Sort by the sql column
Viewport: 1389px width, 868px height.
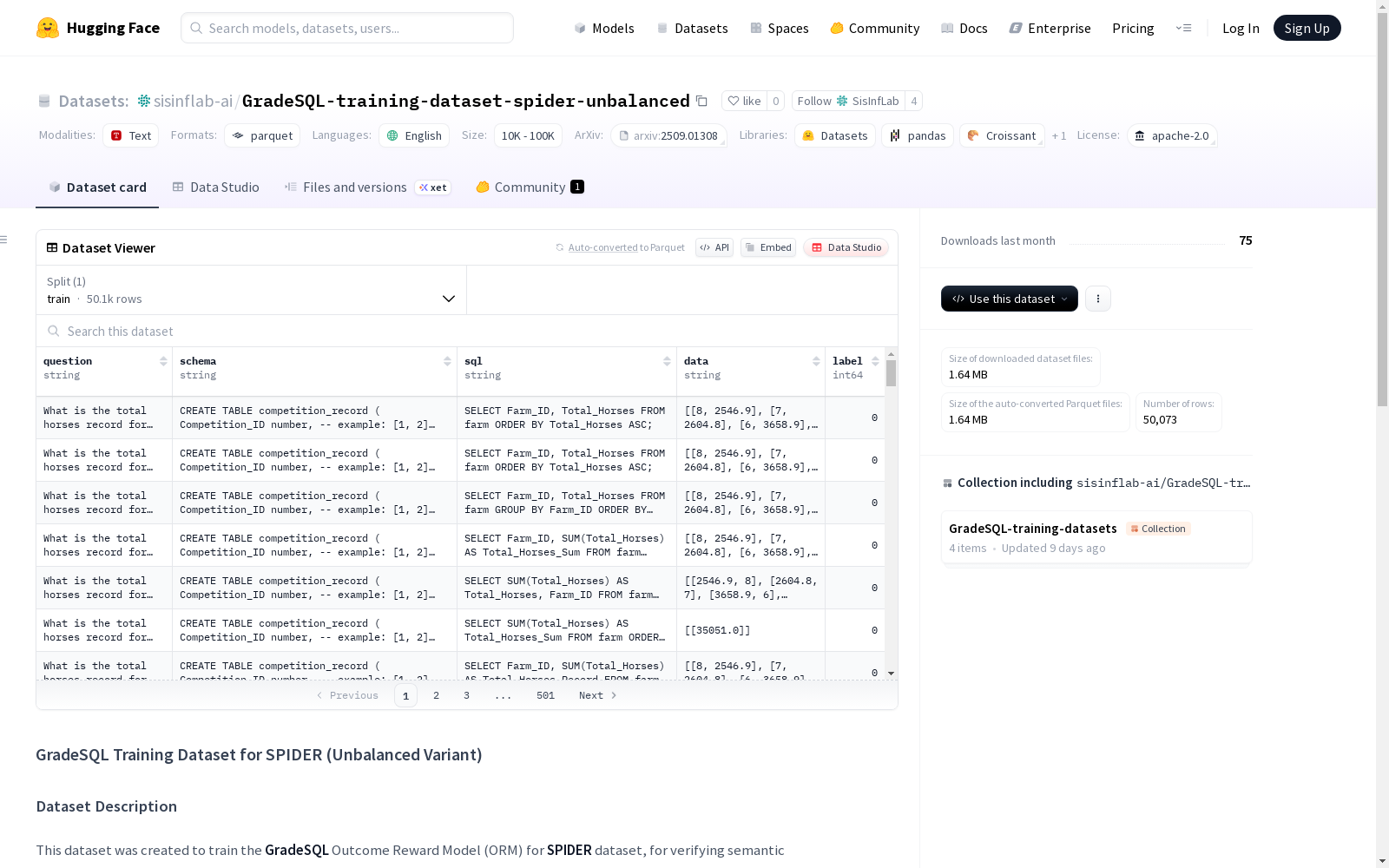(667, 361)
